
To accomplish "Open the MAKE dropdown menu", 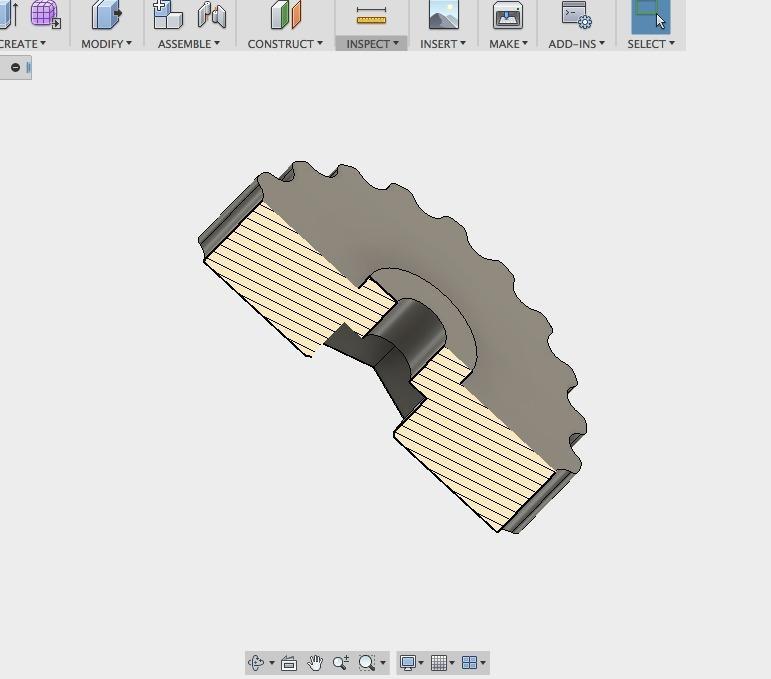I will click(508, 44).
